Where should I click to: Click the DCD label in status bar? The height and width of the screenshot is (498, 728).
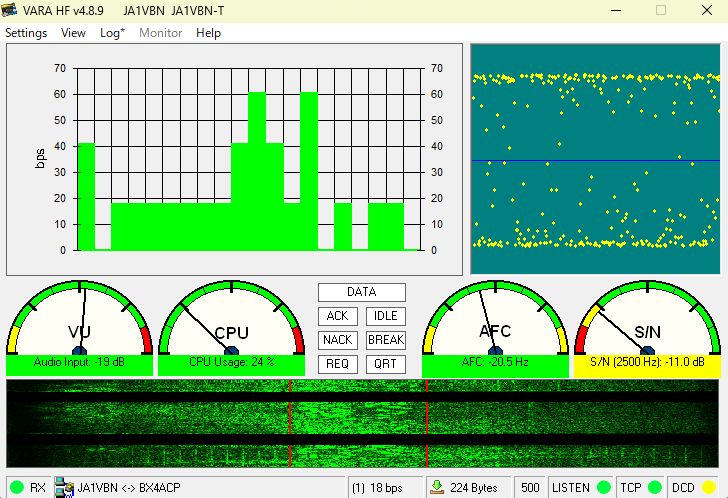click(x=683, y=488)
